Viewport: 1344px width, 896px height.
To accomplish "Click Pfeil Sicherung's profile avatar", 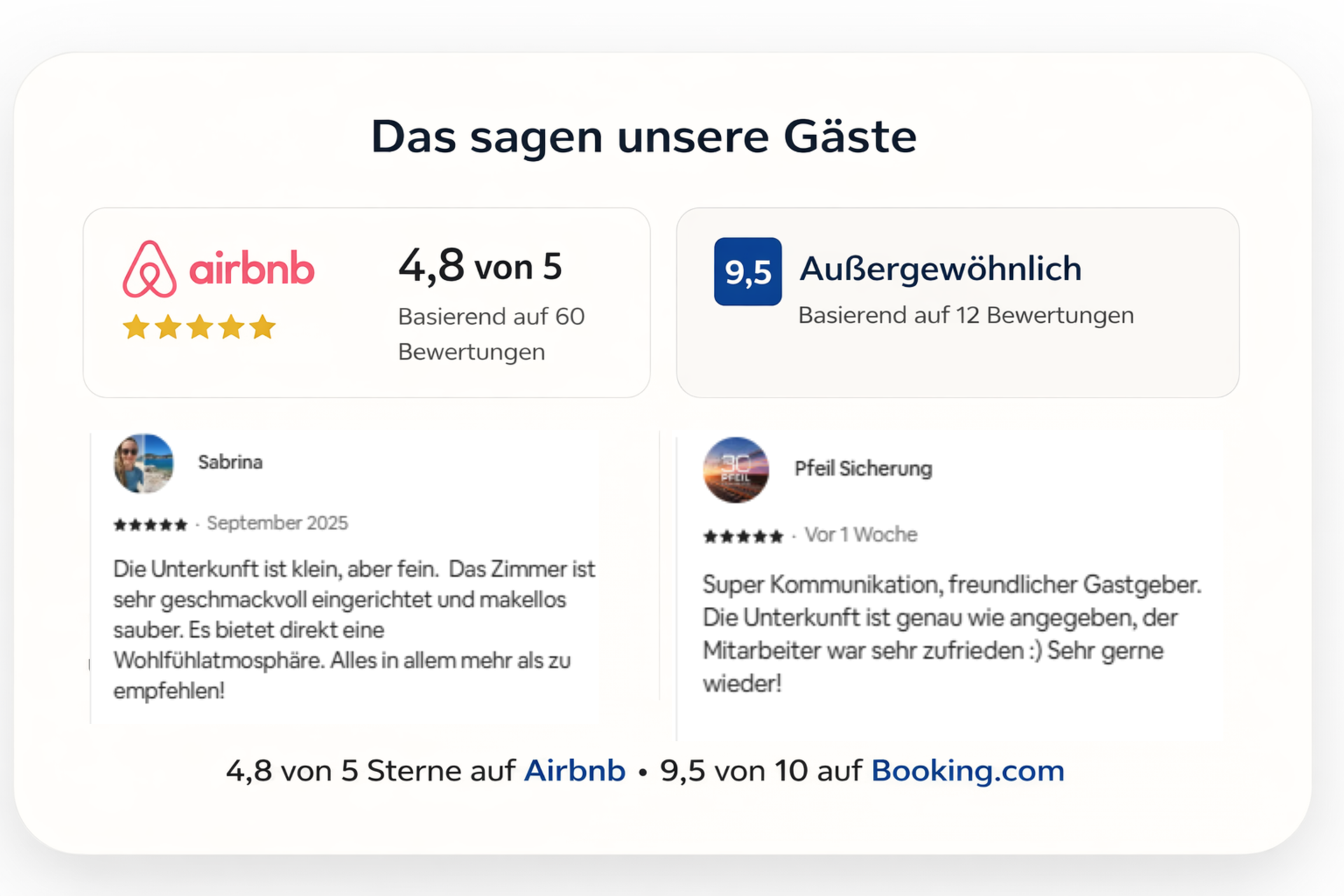I will pyautogui.click(x=736, y=470).
